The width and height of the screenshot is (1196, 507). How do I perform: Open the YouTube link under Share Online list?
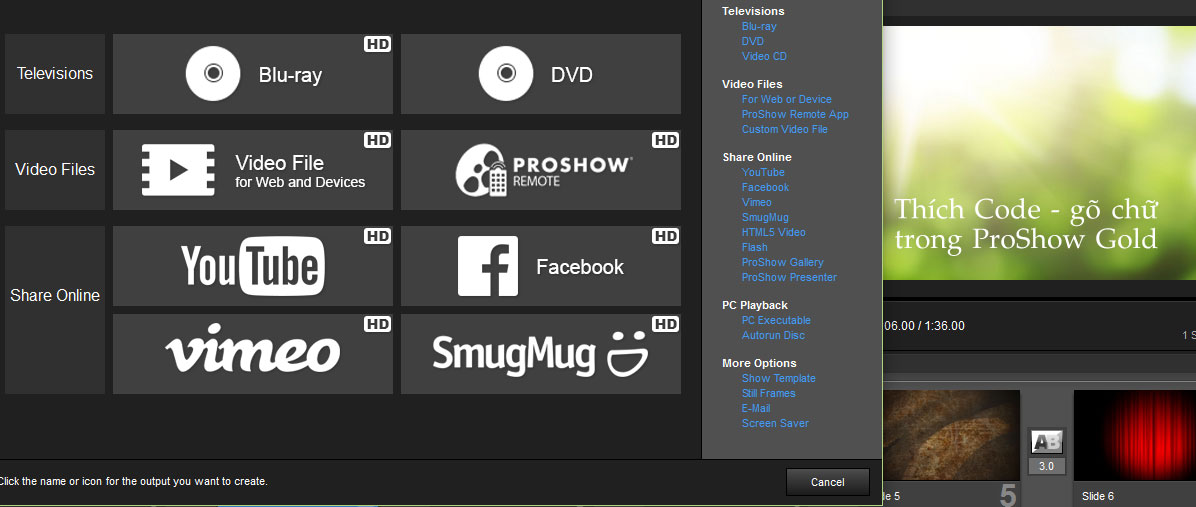[763, 172]
